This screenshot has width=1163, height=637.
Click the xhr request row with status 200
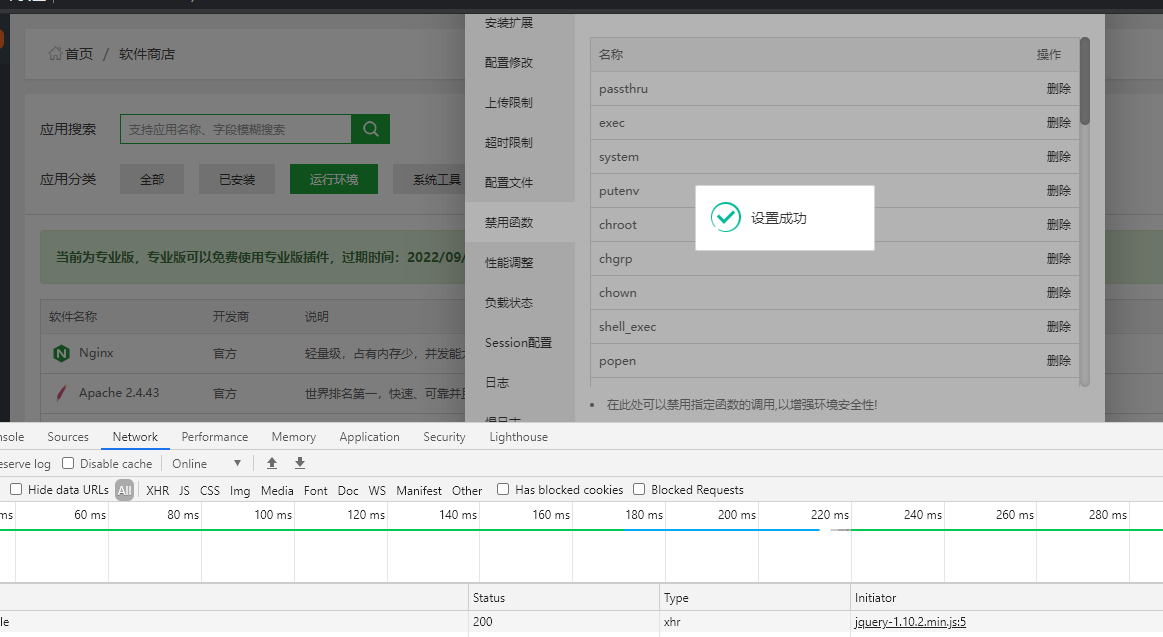[x=582, y=622]
